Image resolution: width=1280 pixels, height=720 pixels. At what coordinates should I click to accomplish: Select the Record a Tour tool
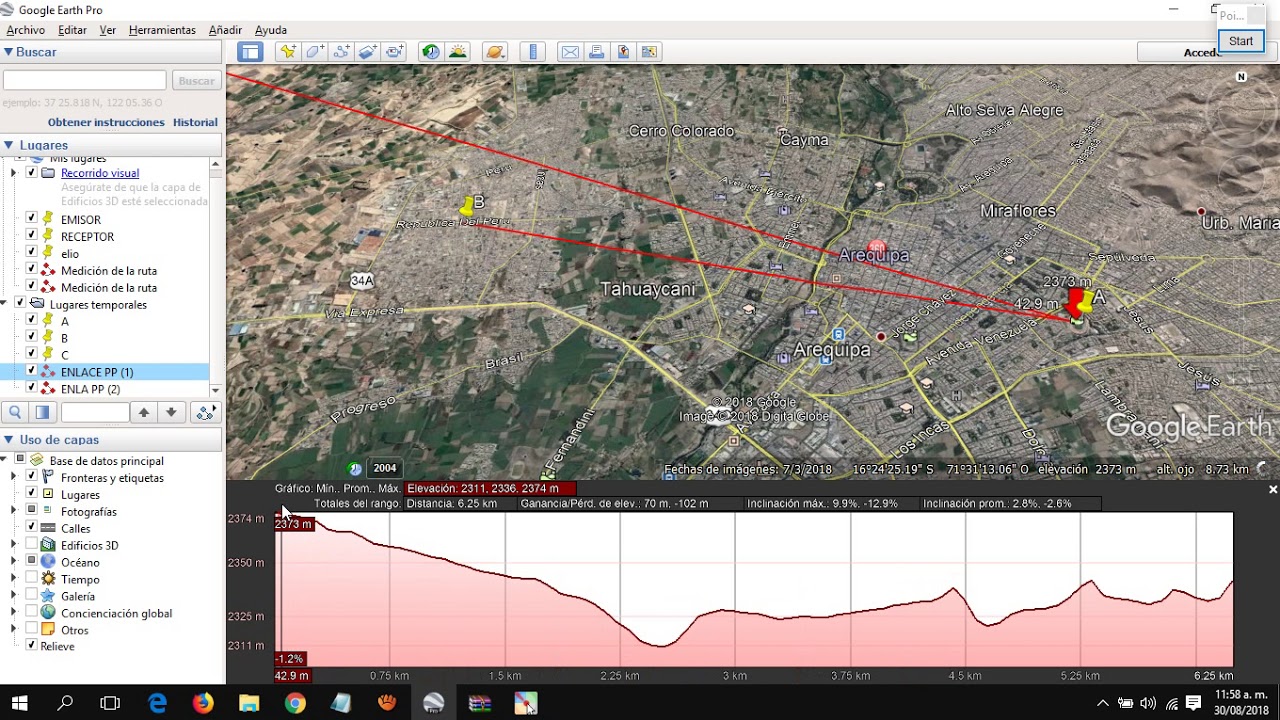(x=394, y=52)
